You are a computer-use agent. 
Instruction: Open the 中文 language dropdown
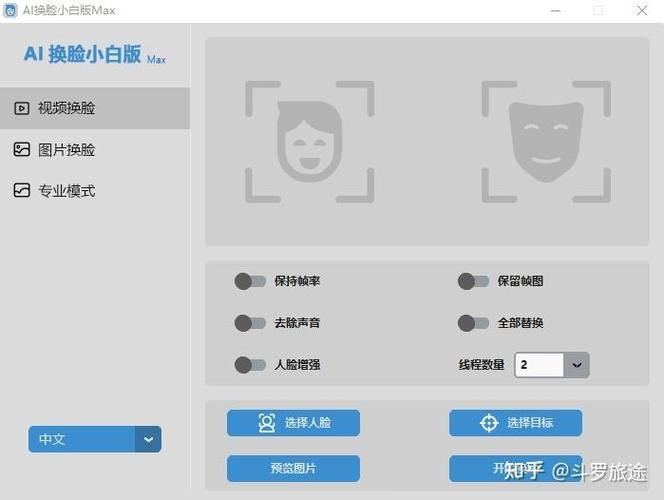click(148, 439)
